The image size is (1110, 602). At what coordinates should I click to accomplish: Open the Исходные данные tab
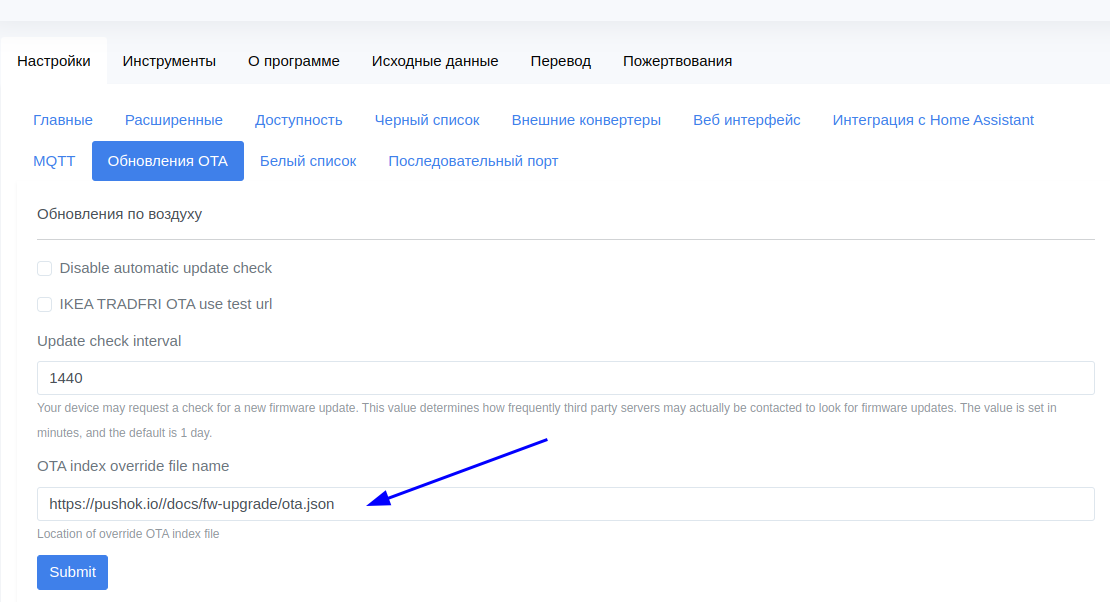pyautogui.click(x=435, y=61)
